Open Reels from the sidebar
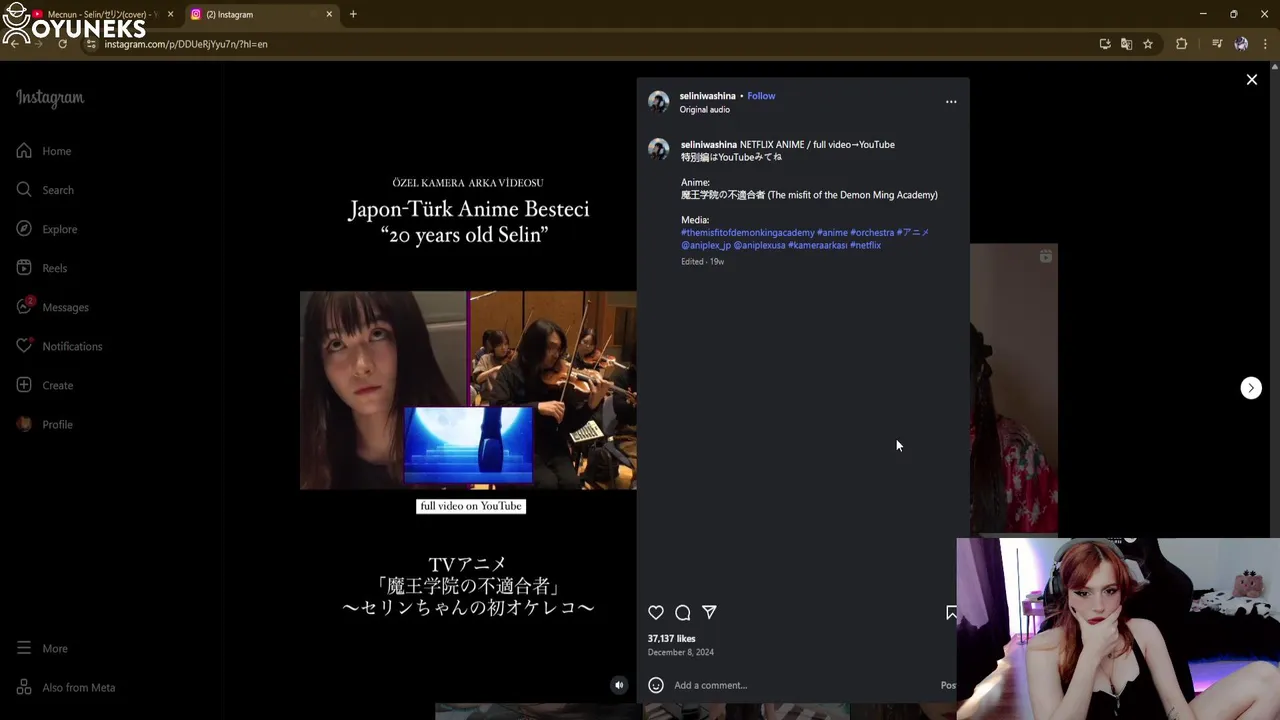 42,268
